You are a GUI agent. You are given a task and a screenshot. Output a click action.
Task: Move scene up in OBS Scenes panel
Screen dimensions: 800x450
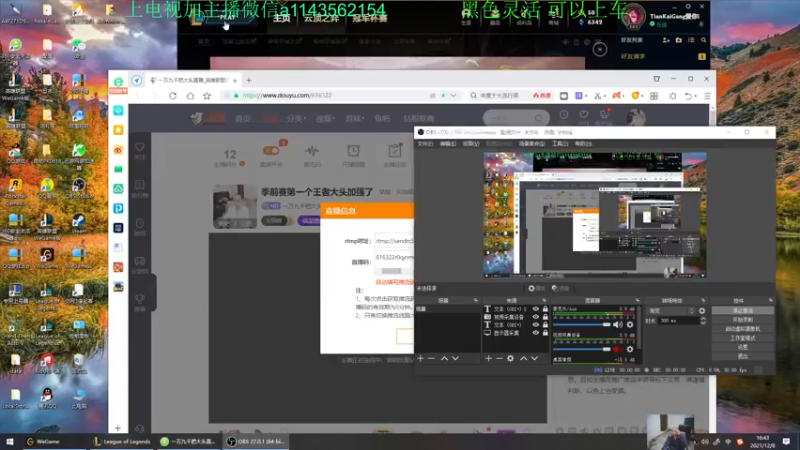[x=444, y=359]
